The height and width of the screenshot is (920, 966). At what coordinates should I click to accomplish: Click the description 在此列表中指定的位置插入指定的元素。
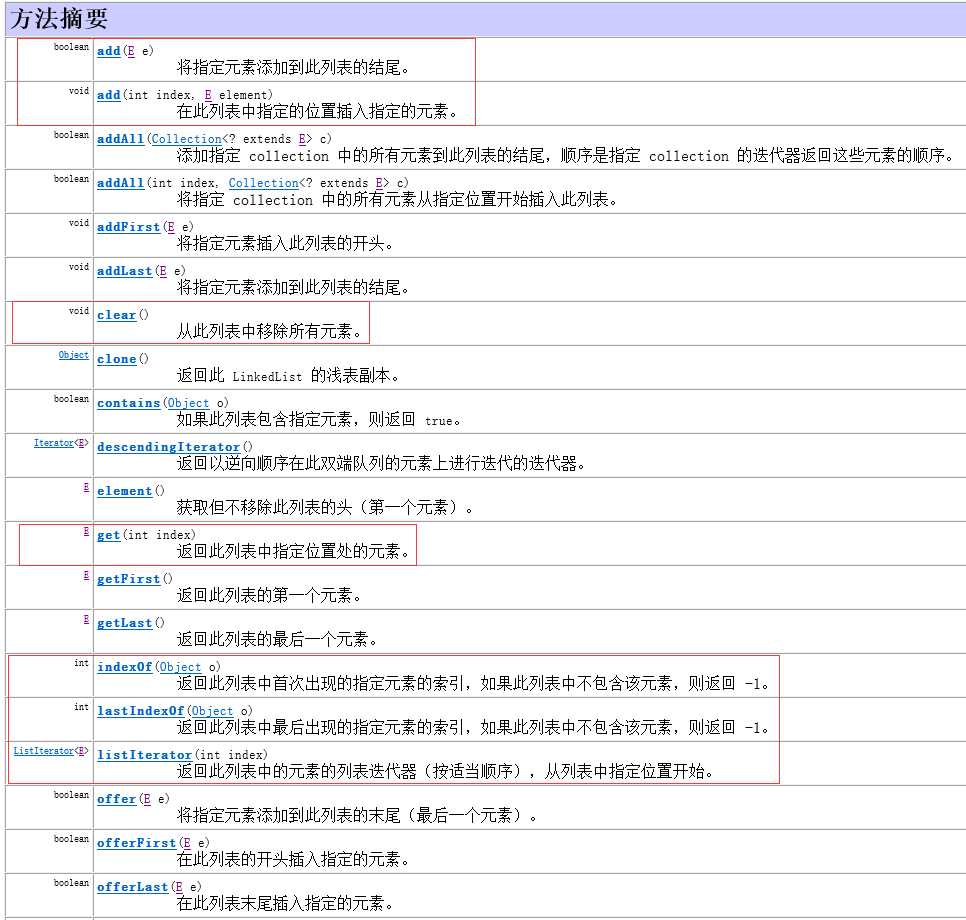[x=317, y=112]
